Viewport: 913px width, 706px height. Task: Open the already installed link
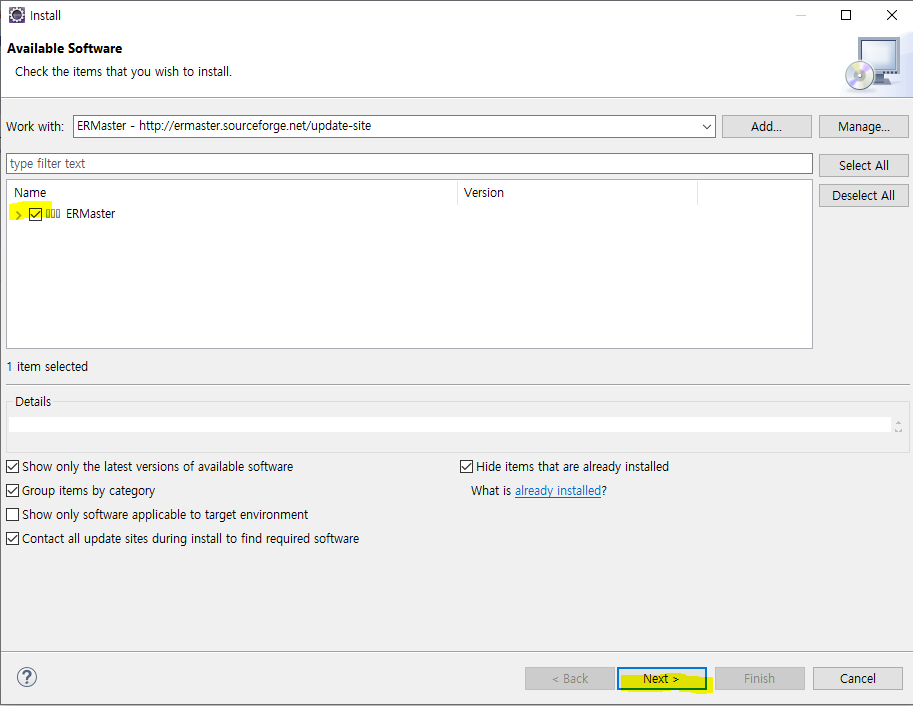[x=558, y=490]
